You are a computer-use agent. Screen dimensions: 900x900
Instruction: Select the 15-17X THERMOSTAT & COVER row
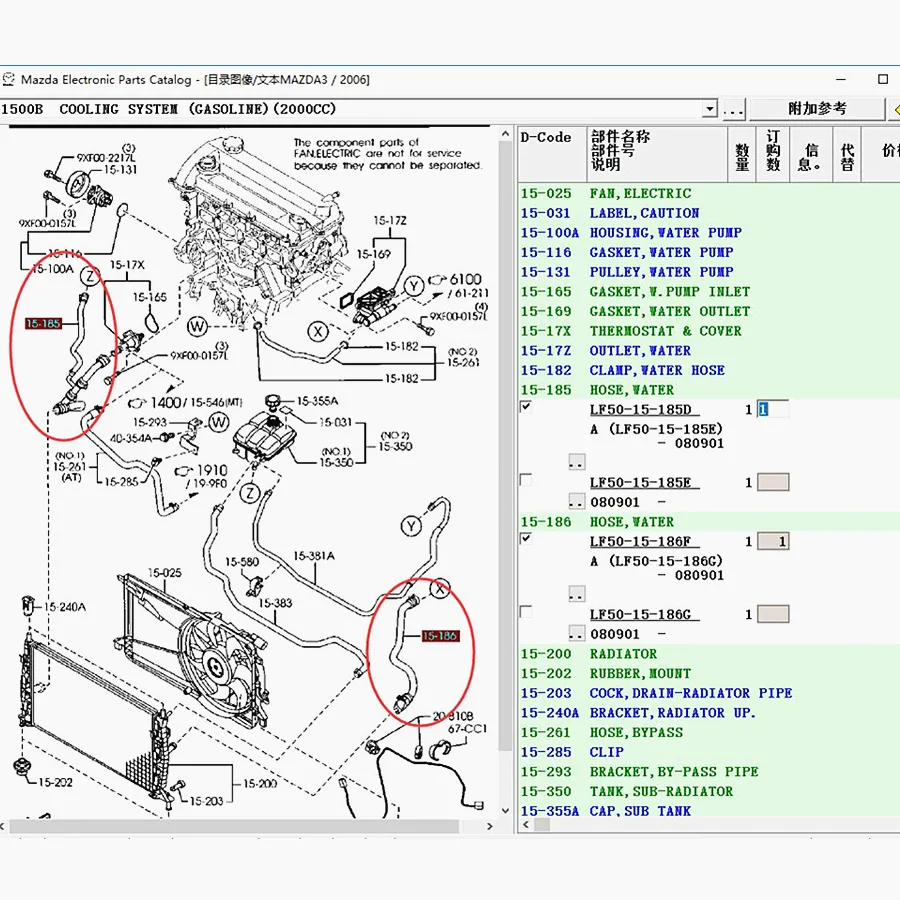pos(709,331)
